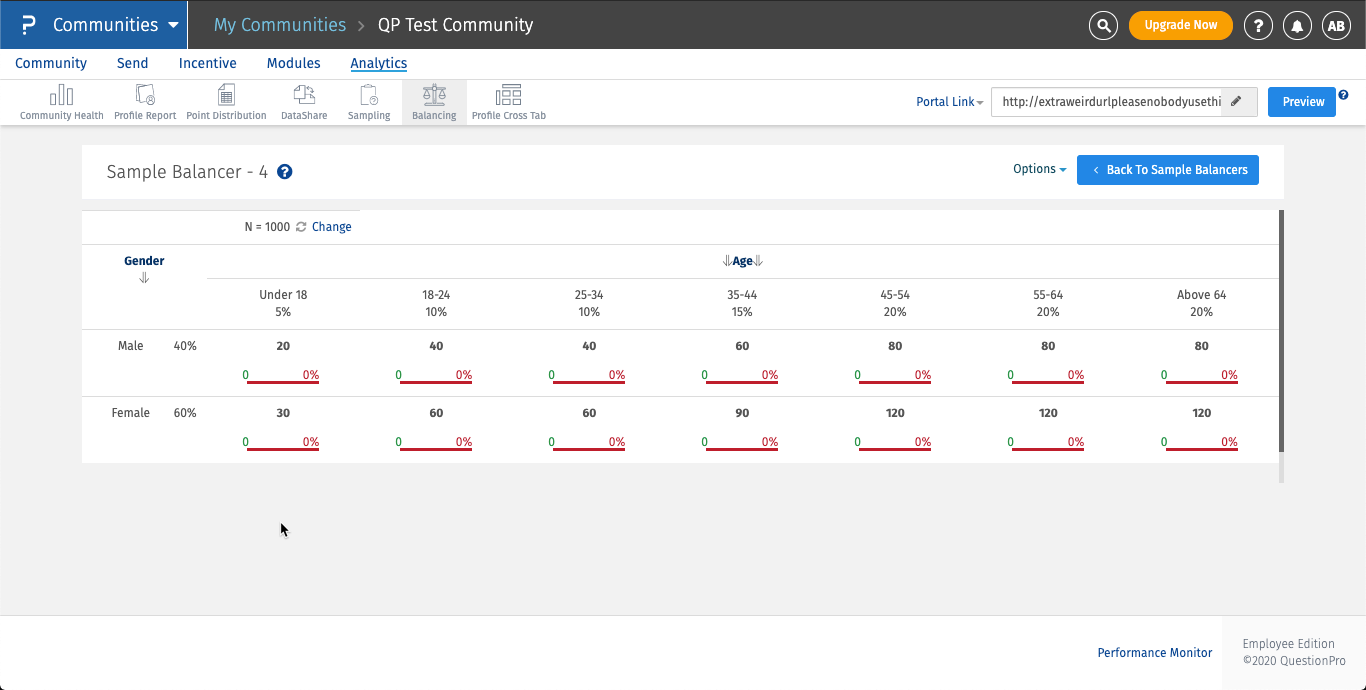Click the search magnifier icon

(x=1103, y=25)
